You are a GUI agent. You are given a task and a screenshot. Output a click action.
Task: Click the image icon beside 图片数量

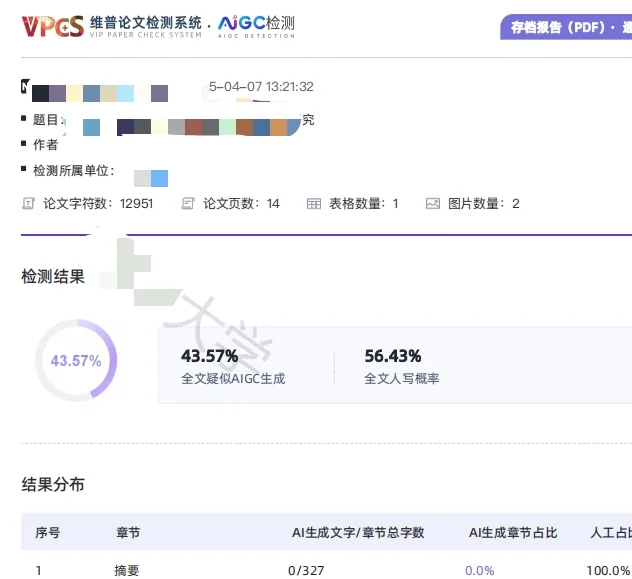433,203
